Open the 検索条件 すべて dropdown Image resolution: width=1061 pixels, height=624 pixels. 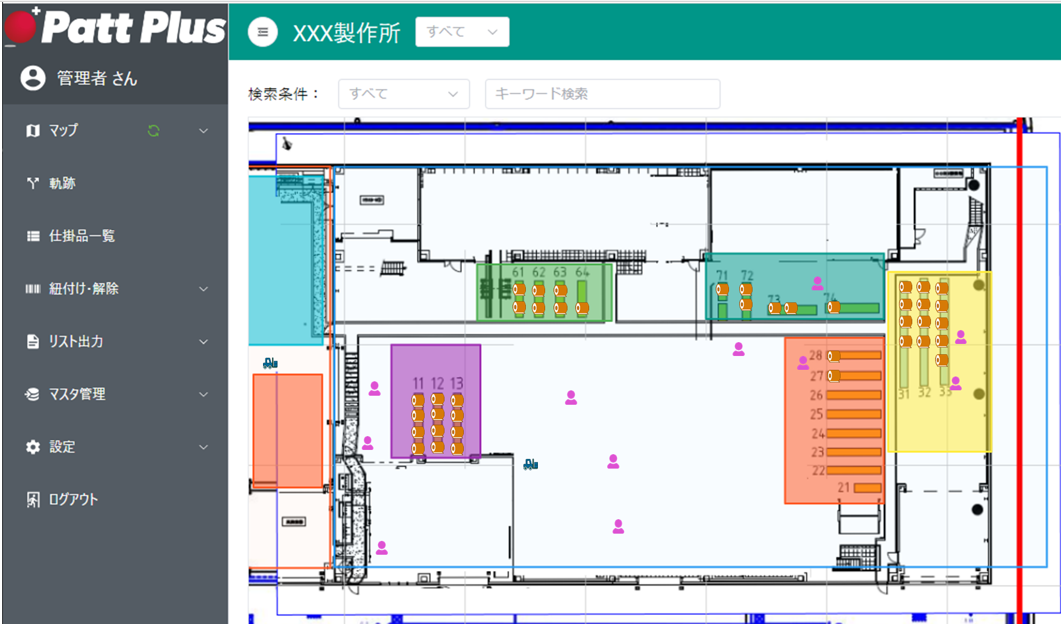pyautogui.click(x=404, y=93)
